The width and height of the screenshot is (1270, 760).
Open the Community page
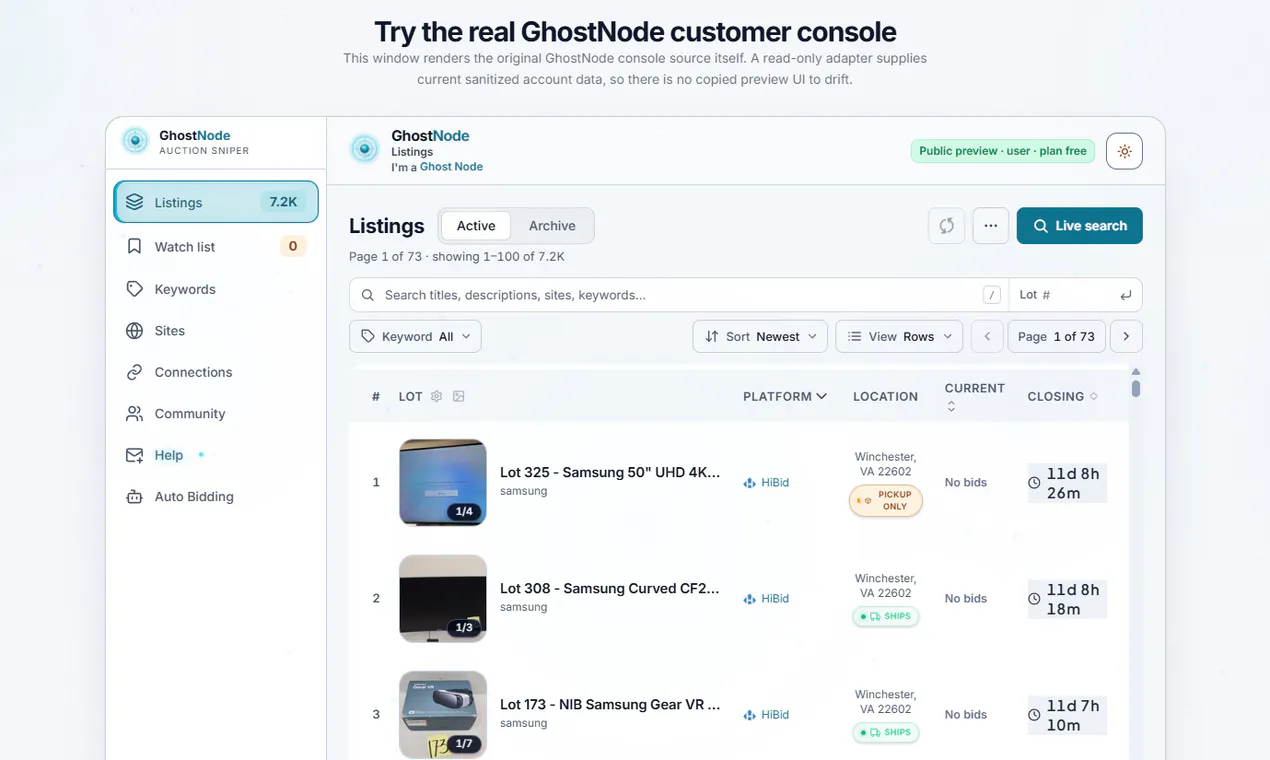[216, 413]
